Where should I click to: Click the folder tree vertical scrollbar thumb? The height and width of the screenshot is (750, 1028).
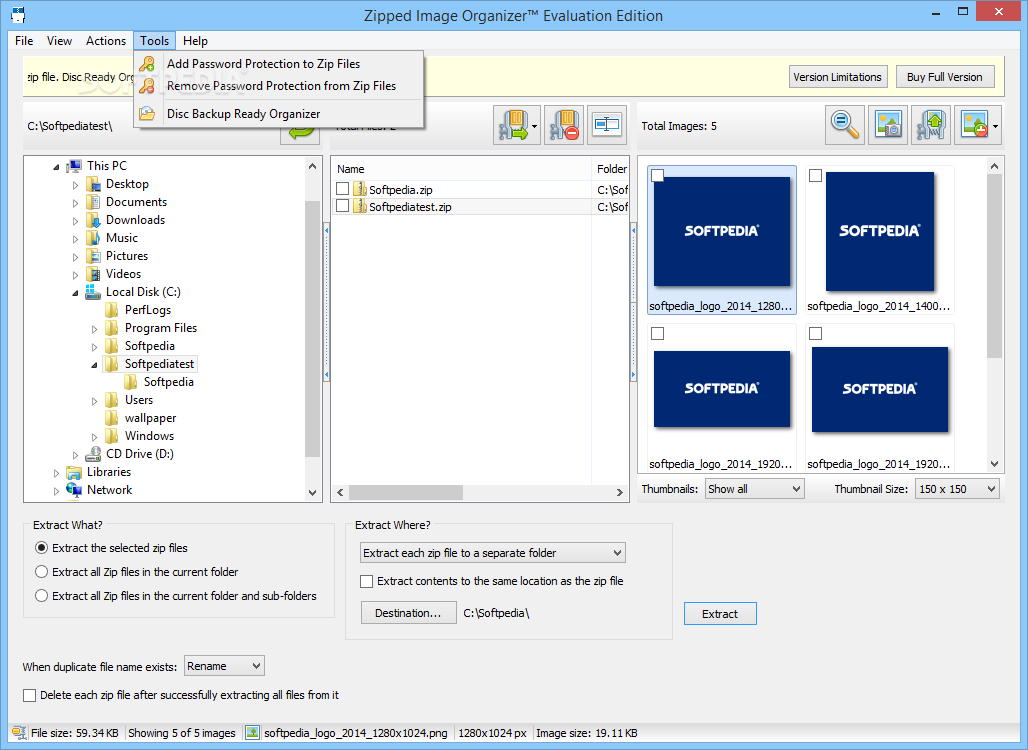(x=312, y=328)
